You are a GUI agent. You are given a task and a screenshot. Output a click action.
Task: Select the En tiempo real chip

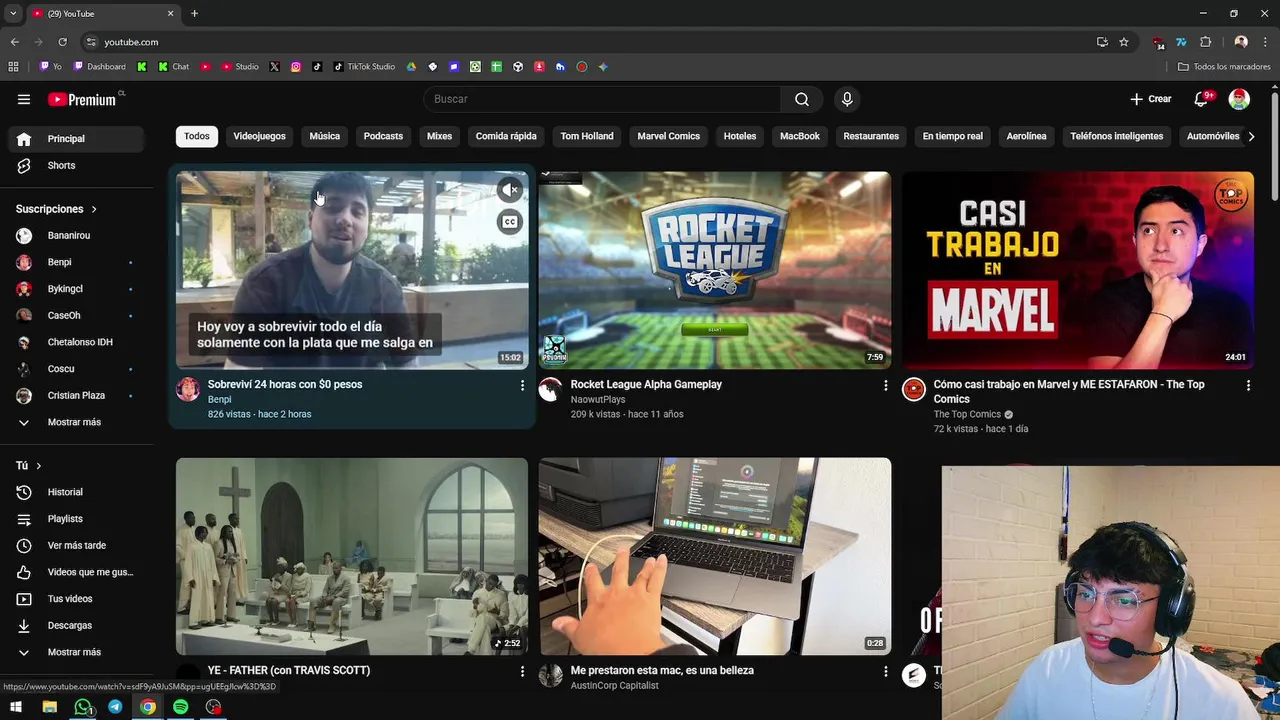click(952, 136)
